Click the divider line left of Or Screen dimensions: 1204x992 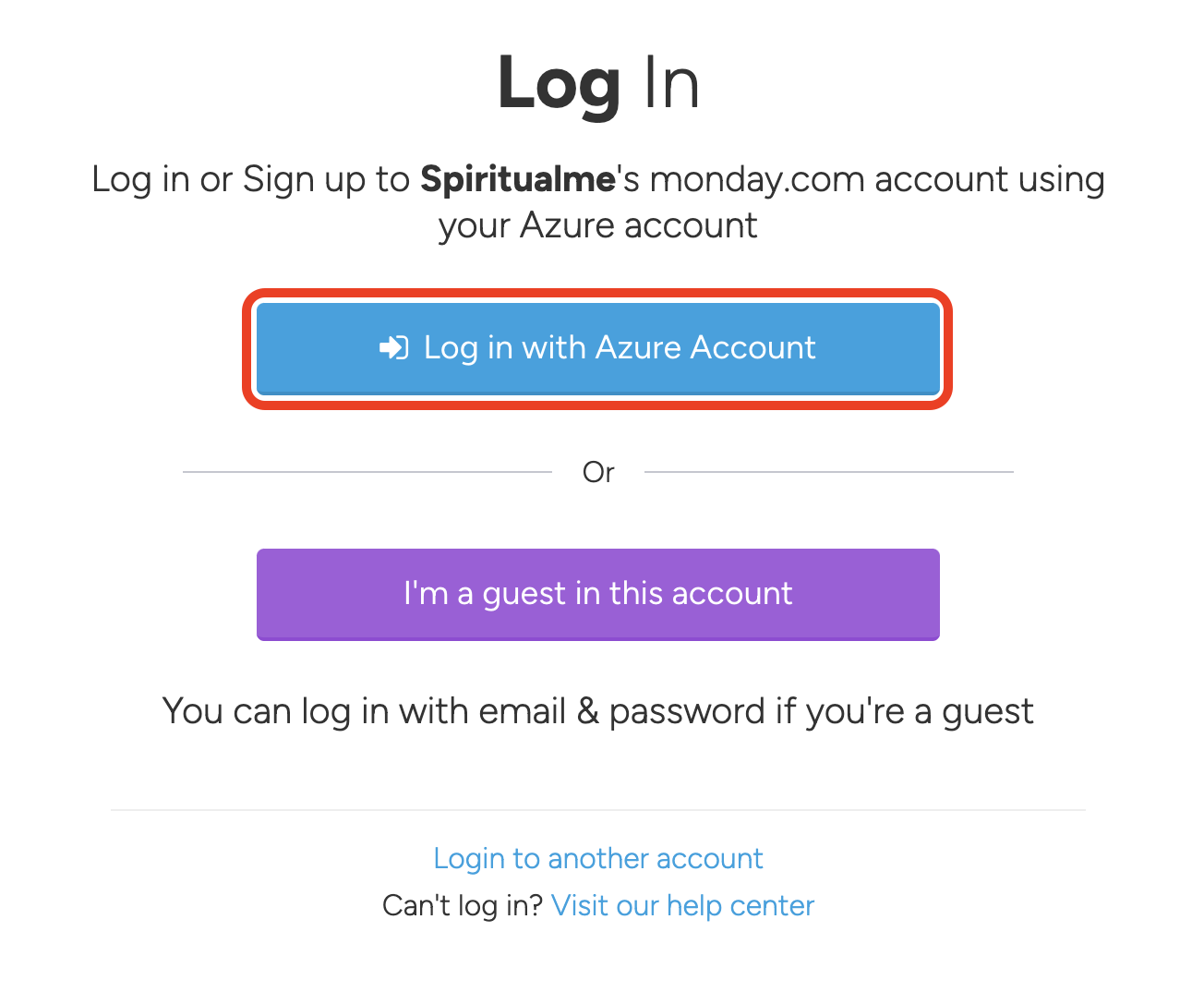367,472
